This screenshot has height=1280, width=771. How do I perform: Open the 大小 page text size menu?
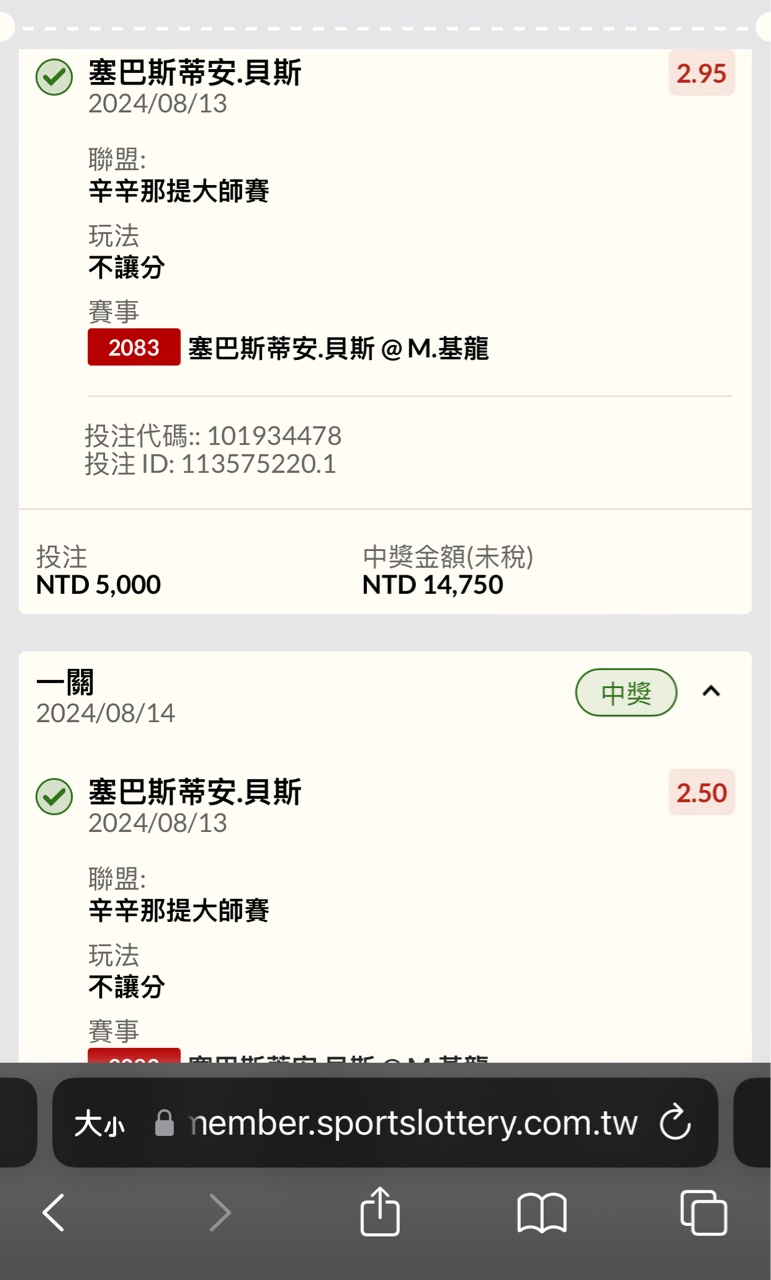tap(99, 1123)
